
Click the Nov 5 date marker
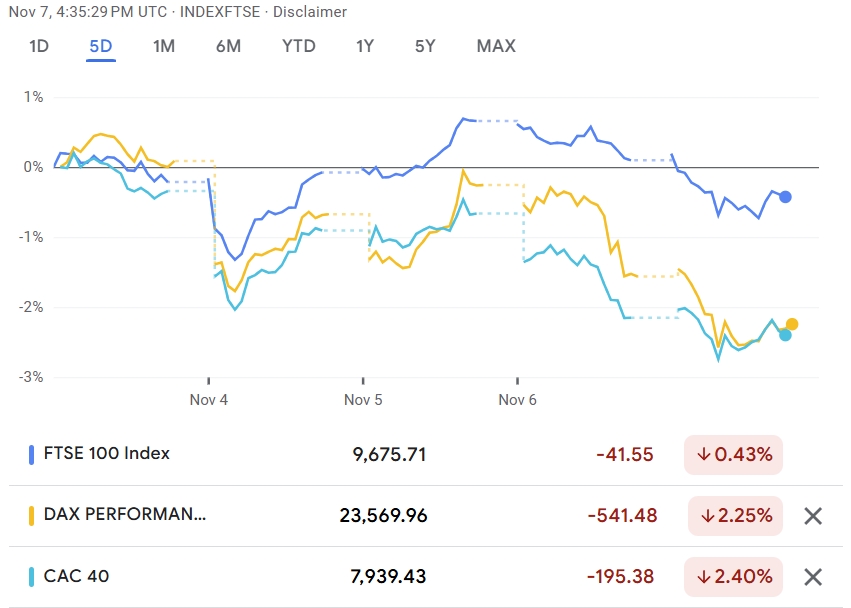click(363, 400)
